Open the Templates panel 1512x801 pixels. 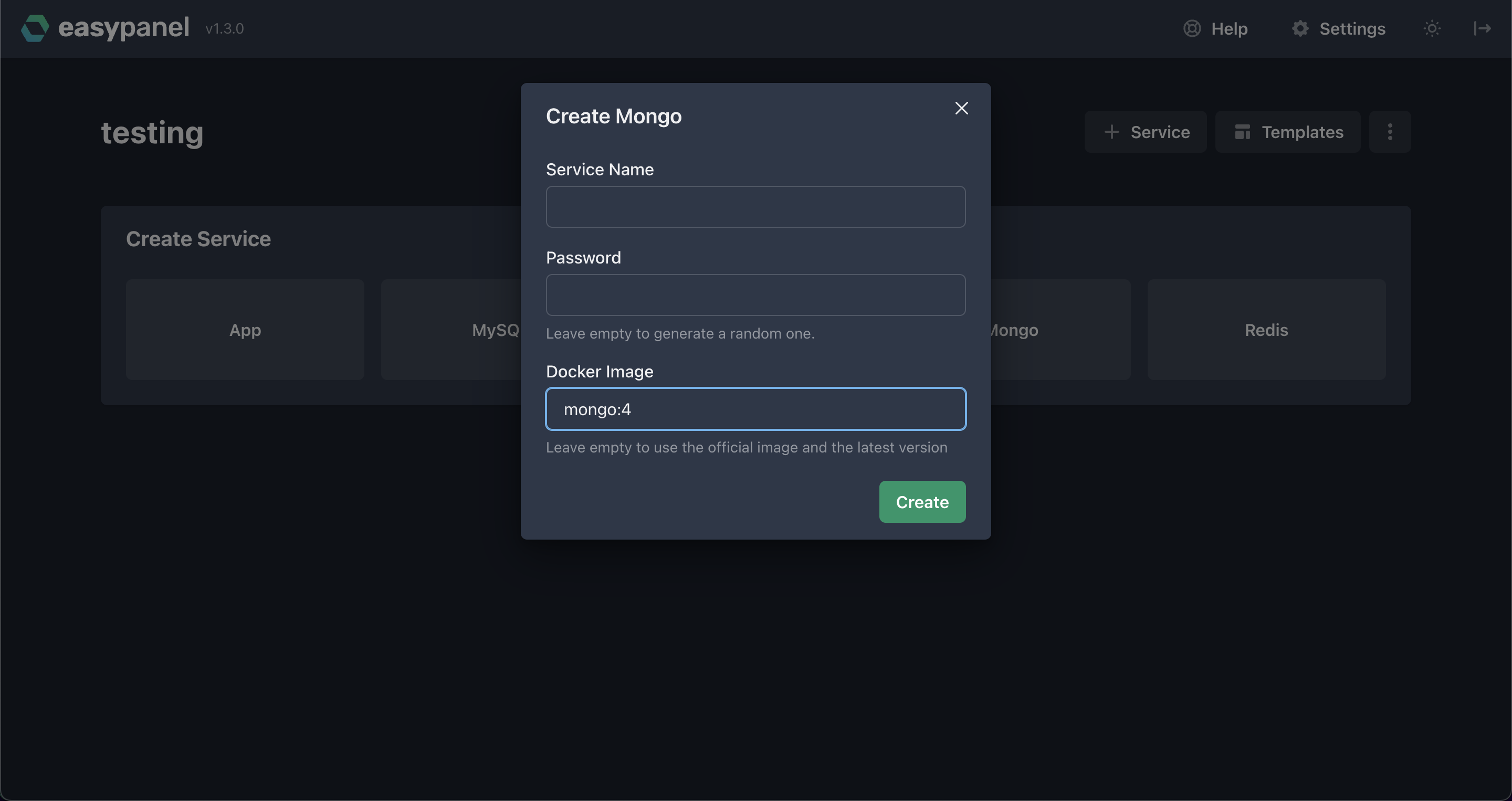[1287, 131]
